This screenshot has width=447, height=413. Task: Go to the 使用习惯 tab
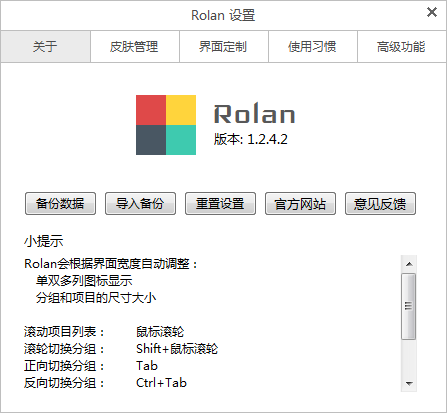point(313,47)
